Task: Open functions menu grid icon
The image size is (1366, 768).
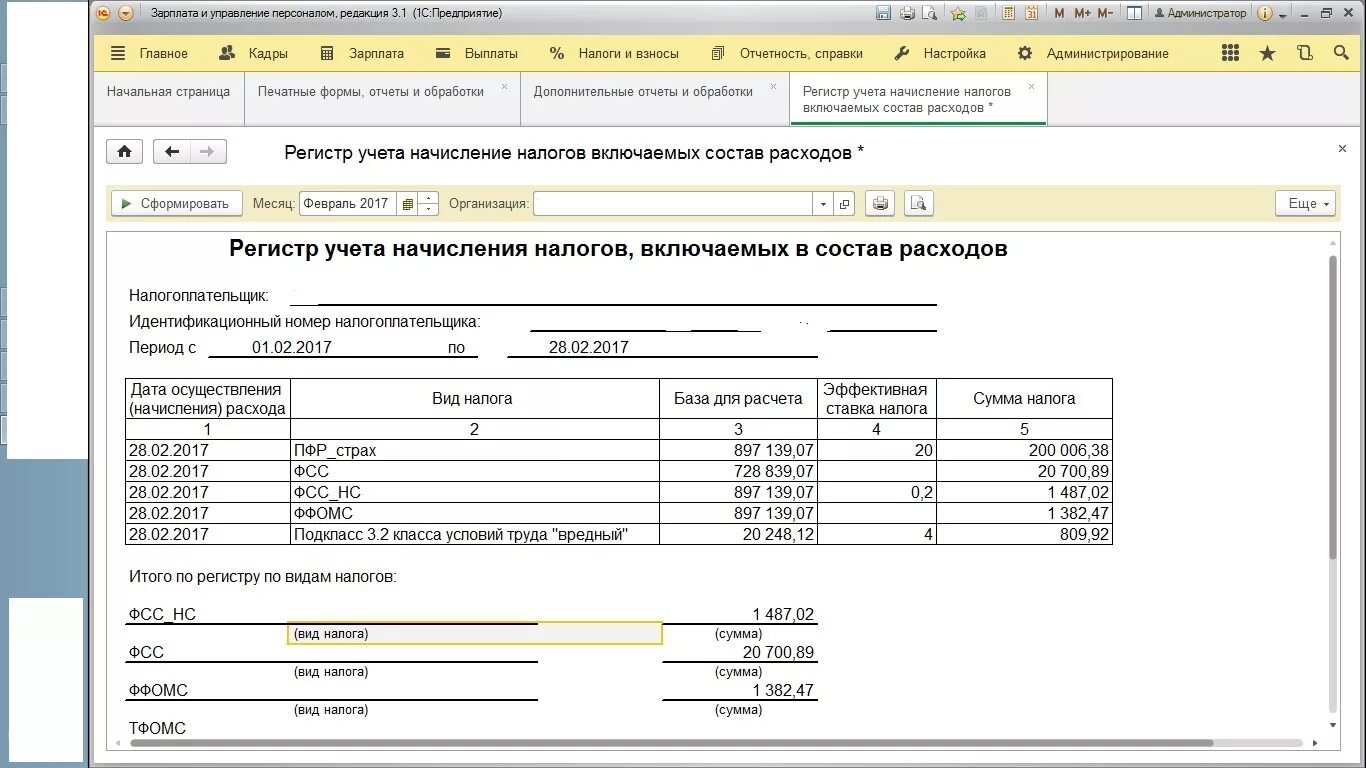Action: coord(1231,53)
